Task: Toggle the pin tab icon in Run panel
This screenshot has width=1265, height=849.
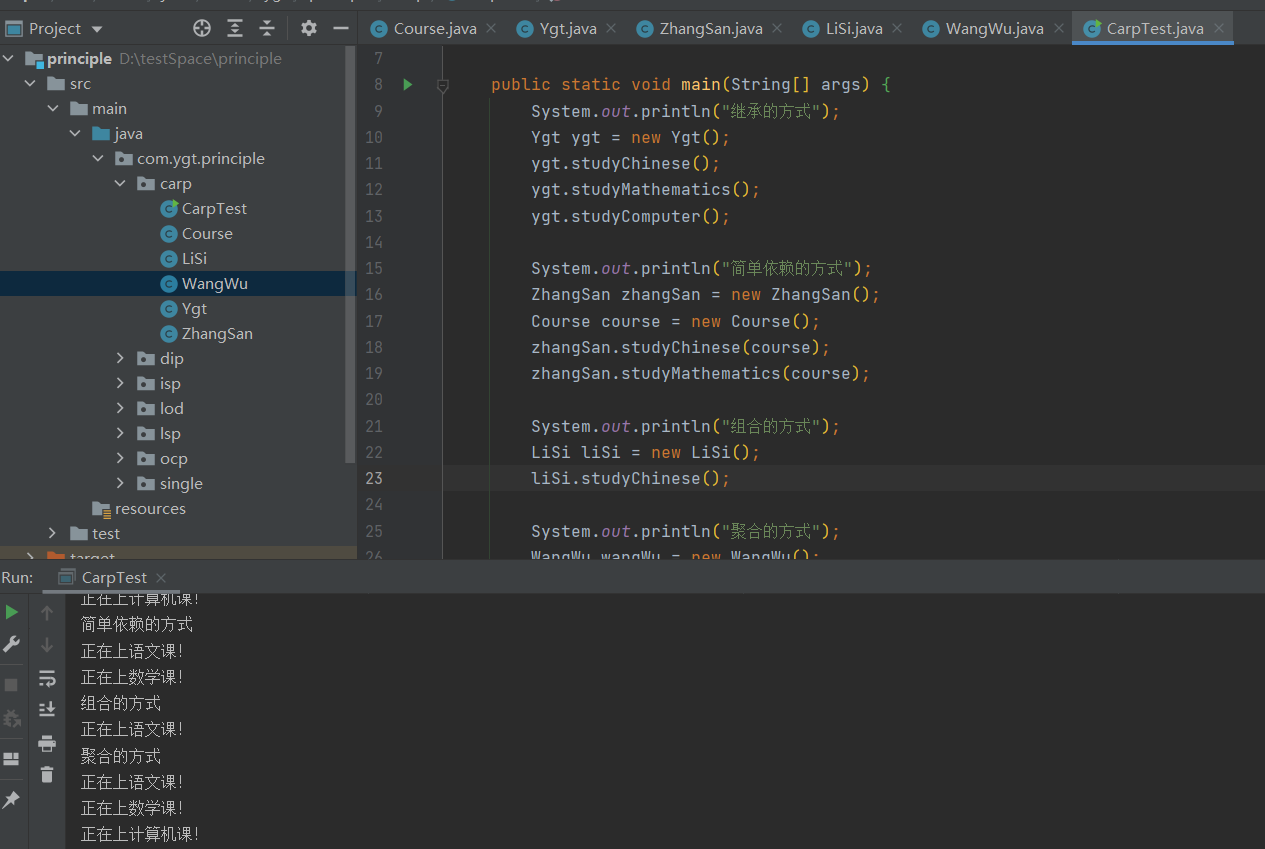Action: [x=12, y=800]
